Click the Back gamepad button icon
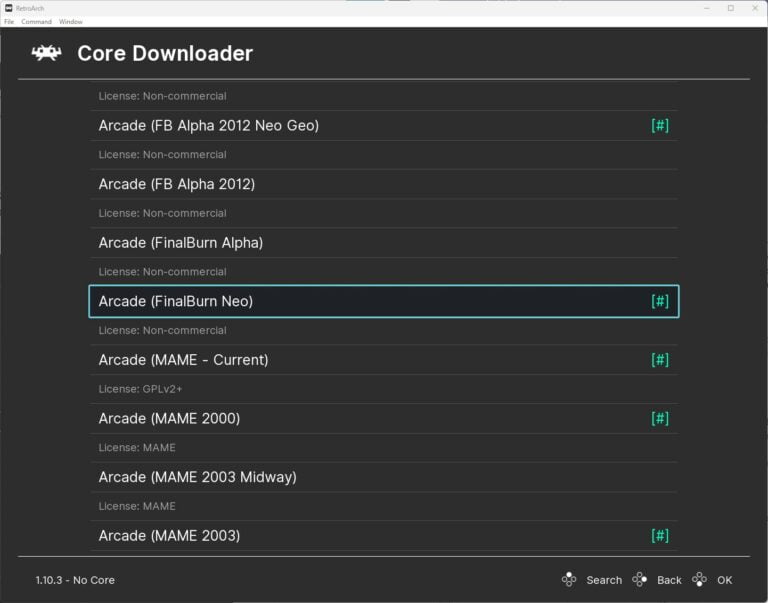This screenshot has width=768, height=603. [x=640, y=579]
